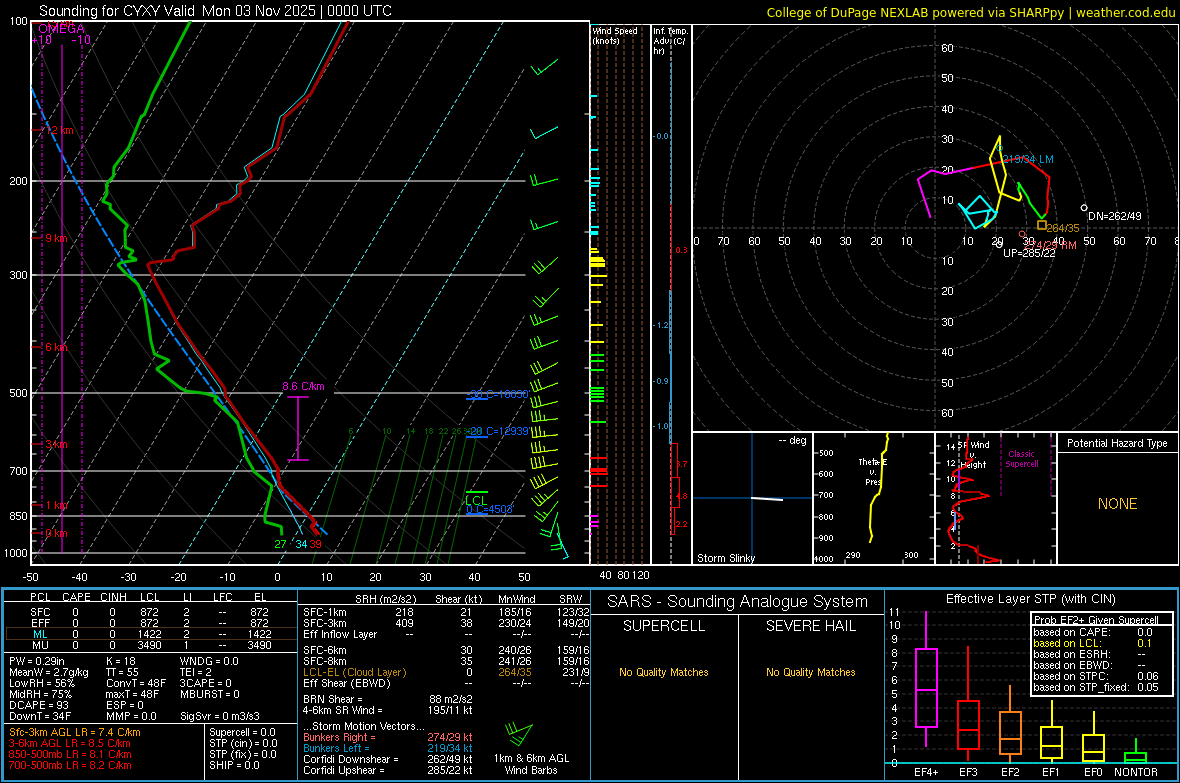Click the BRN Shear = row
Screen dimensions: 1180x783
point(388,699)
